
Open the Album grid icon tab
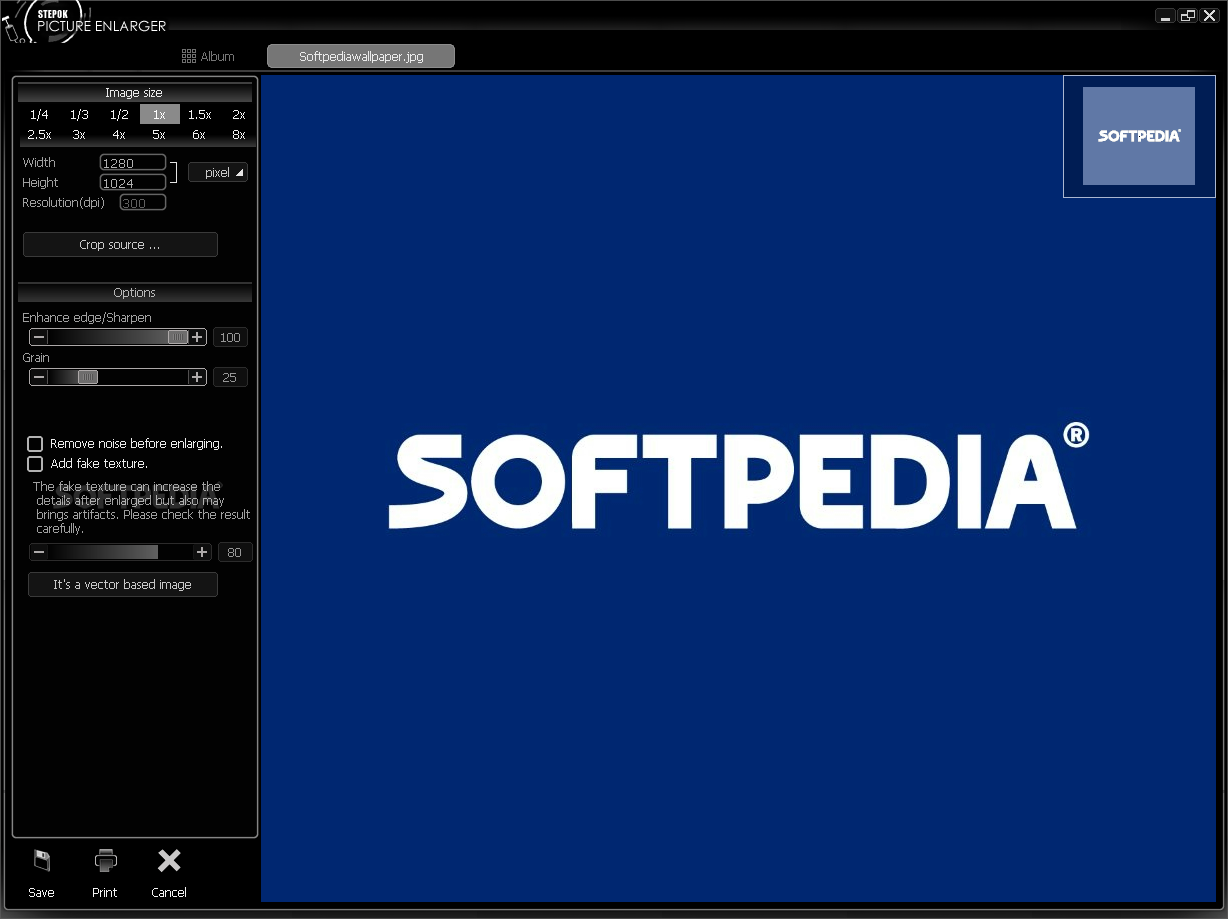point(208,57)
